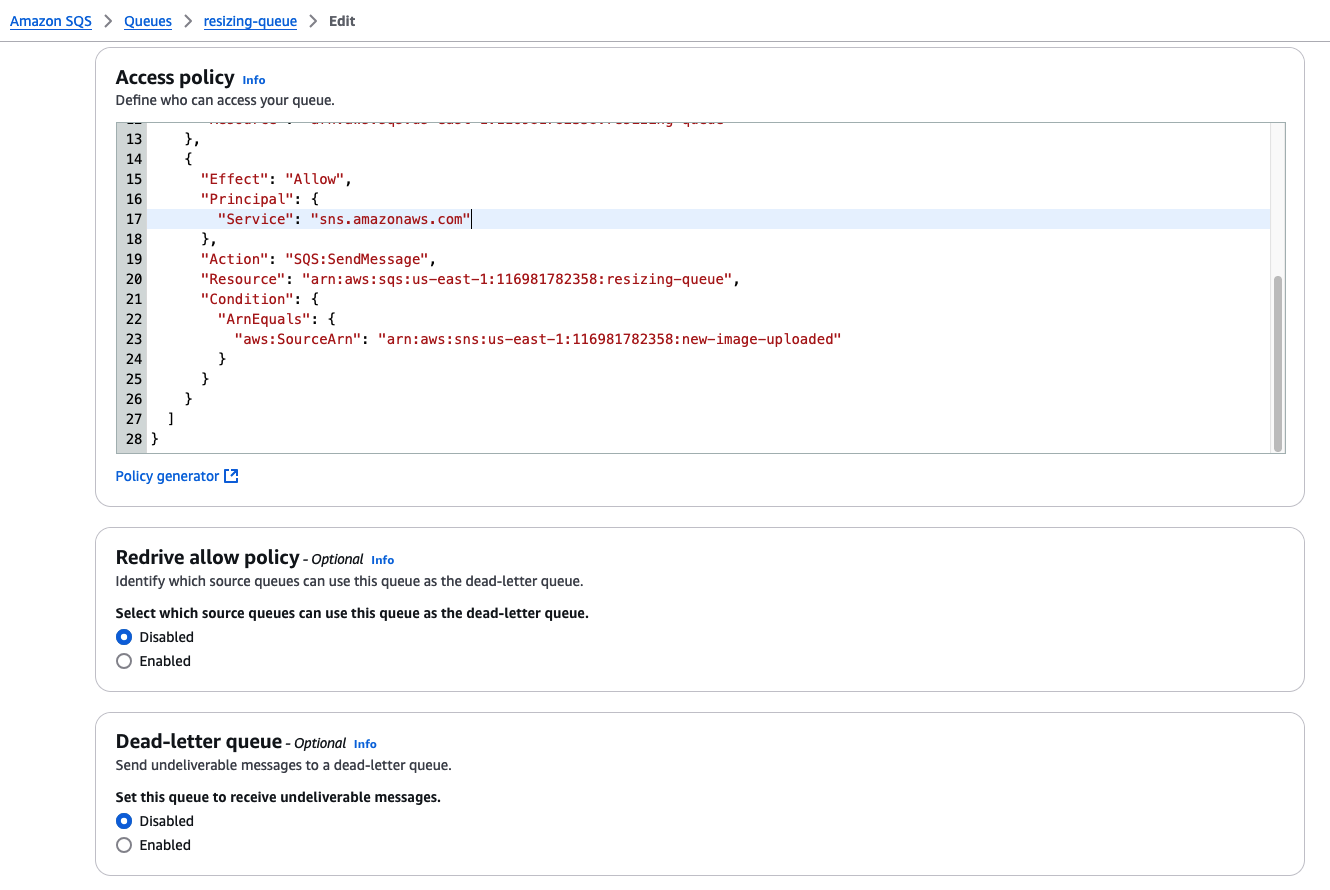Open the Amazon SQS breadcrumb link

51,21
